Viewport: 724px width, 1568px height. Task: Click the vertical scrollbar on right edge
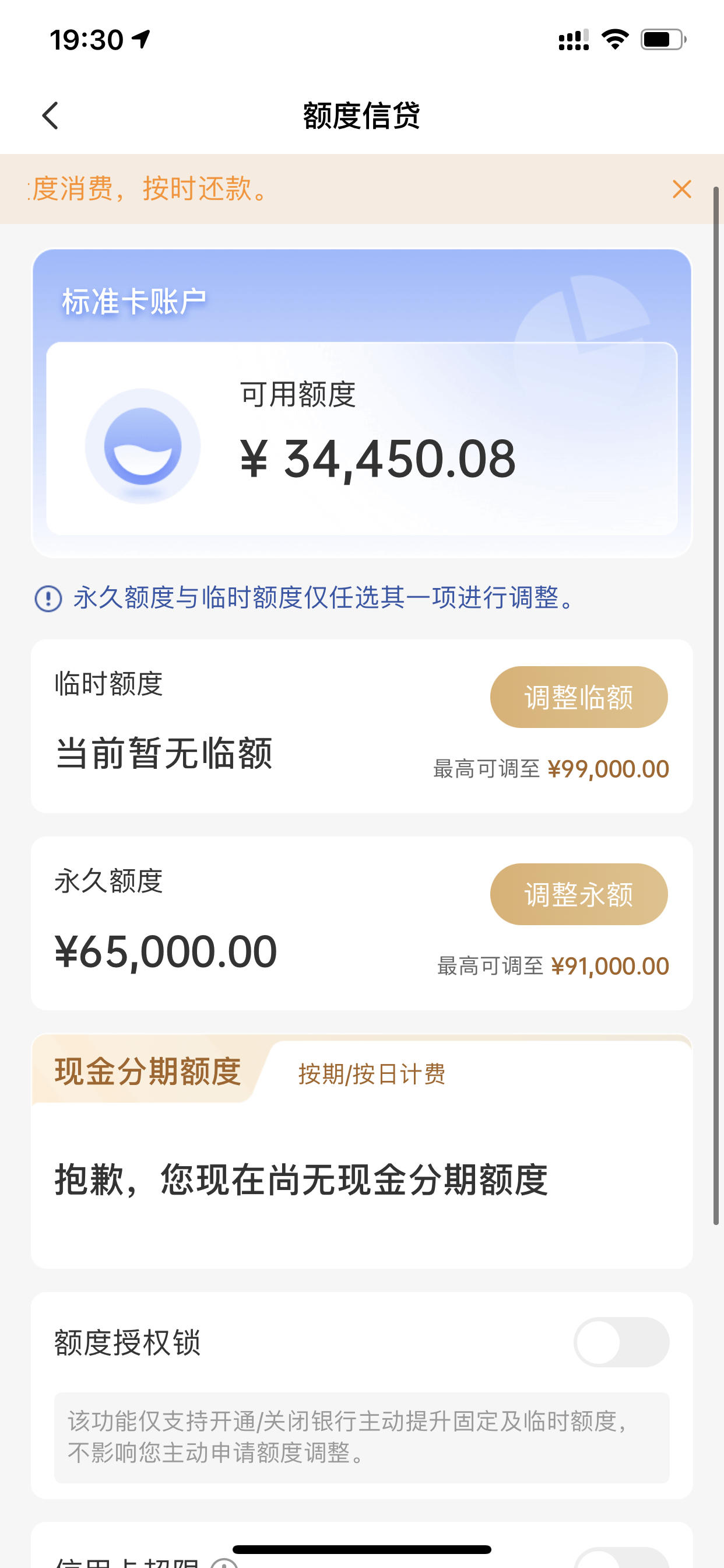(716, 706)
